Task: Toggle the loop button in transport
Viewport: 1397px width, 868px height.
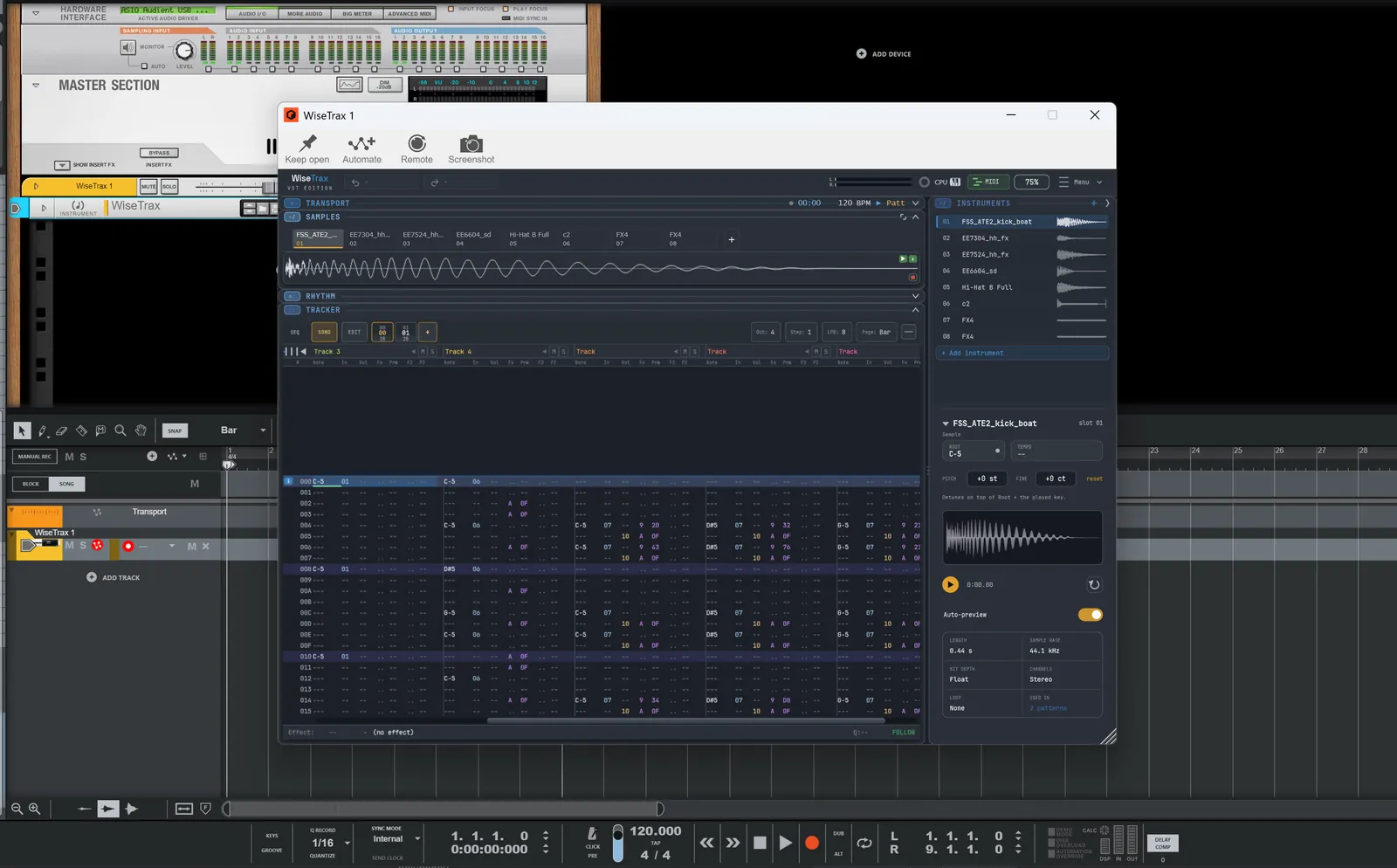Action: (864, 843)
